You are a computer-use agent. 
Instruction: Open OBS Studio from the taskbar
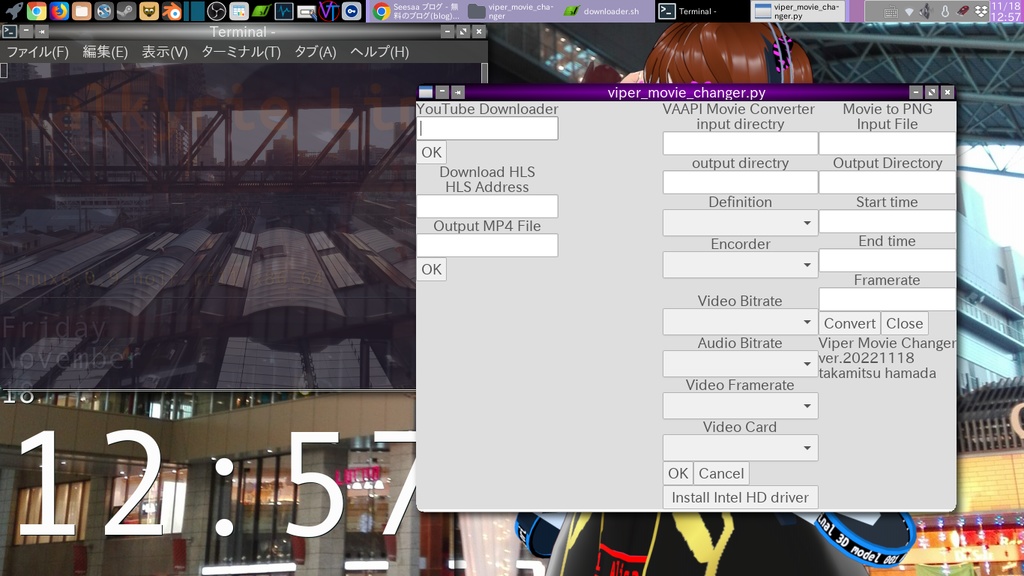click(x=215, y=13)
